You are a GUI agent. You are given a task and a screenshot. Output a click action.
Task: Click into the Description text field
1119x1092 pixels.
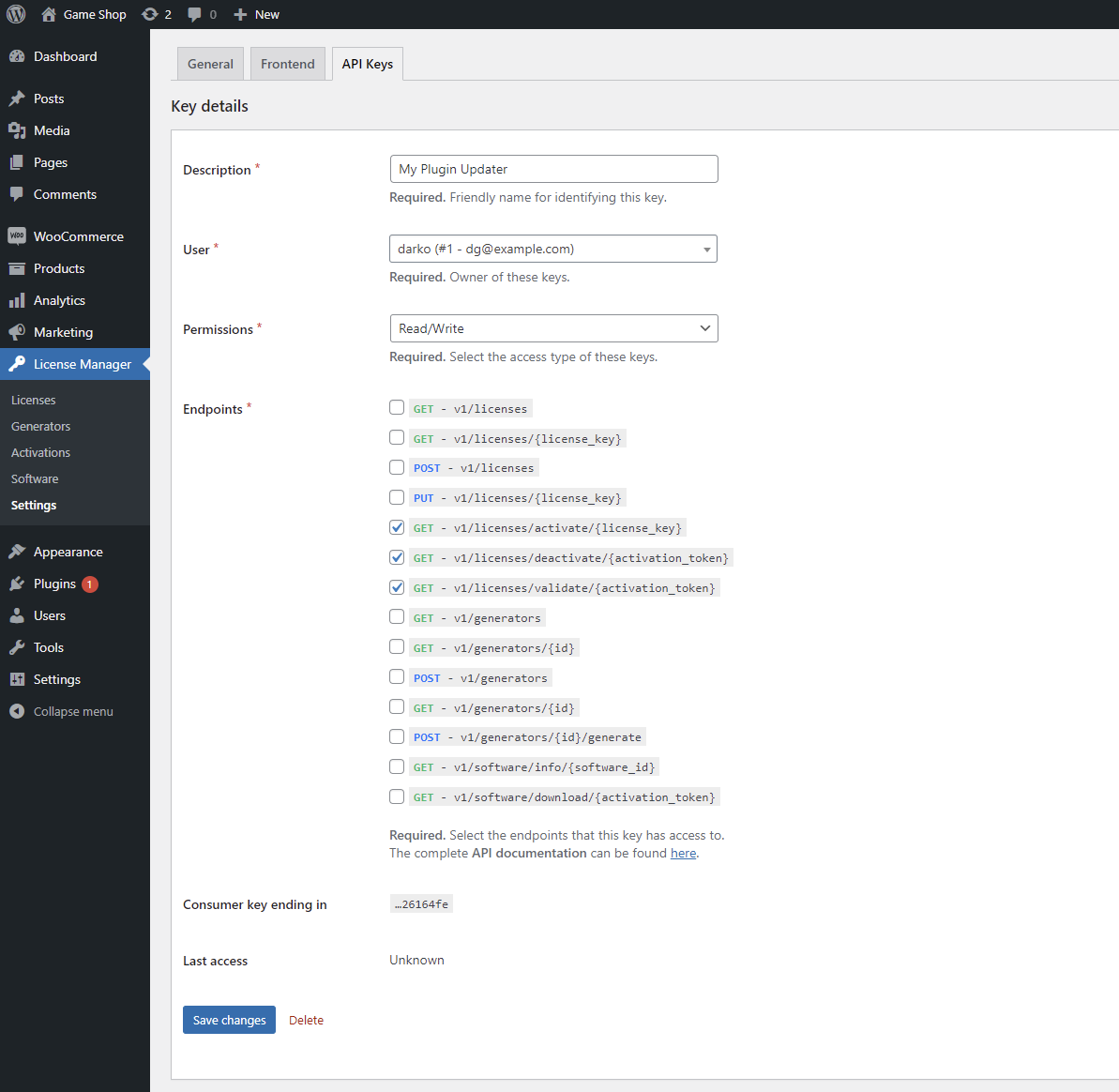click(x=552, y=169)
